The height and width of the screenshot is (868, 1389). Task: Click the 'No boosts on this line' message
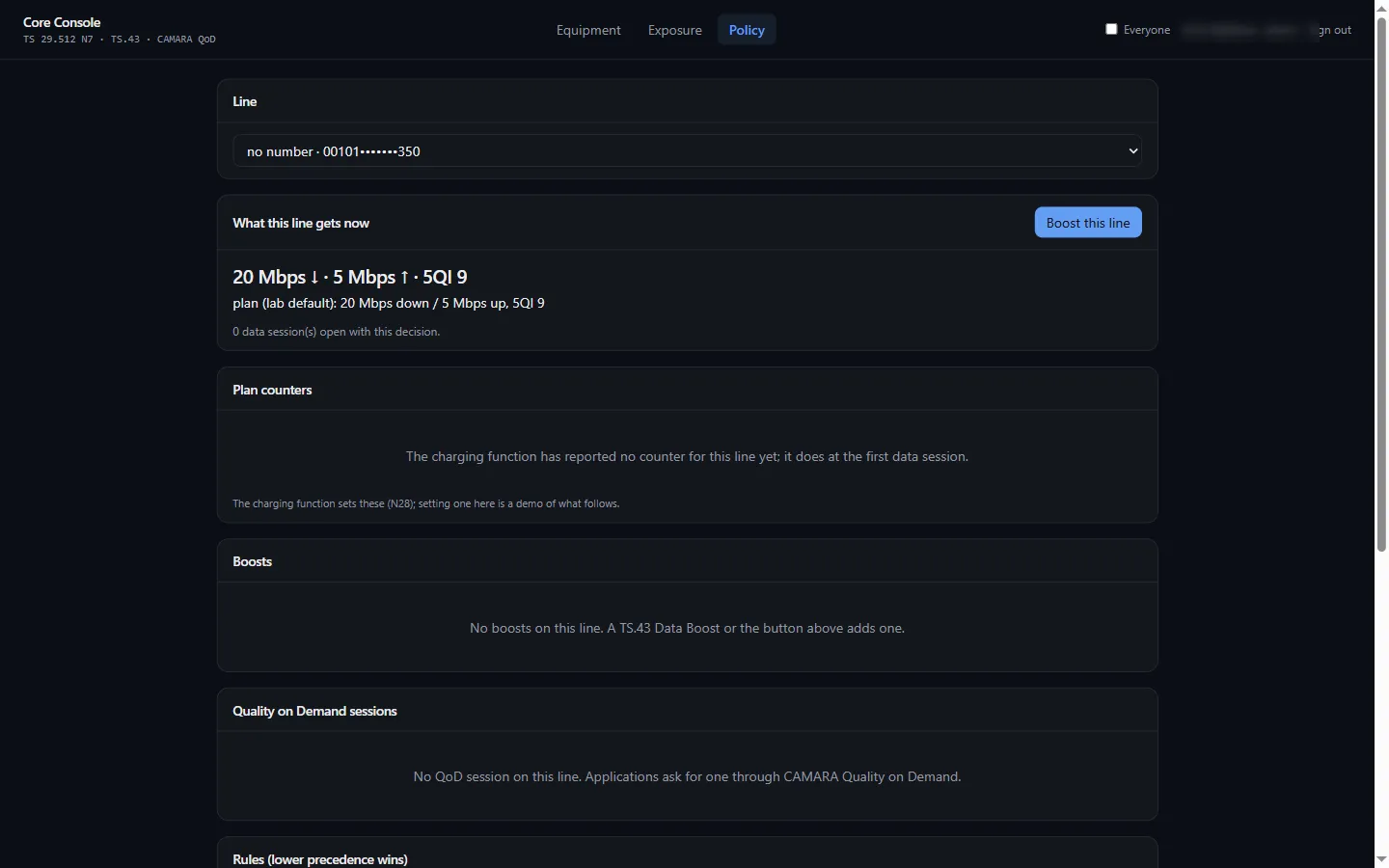tap(687, 628)
